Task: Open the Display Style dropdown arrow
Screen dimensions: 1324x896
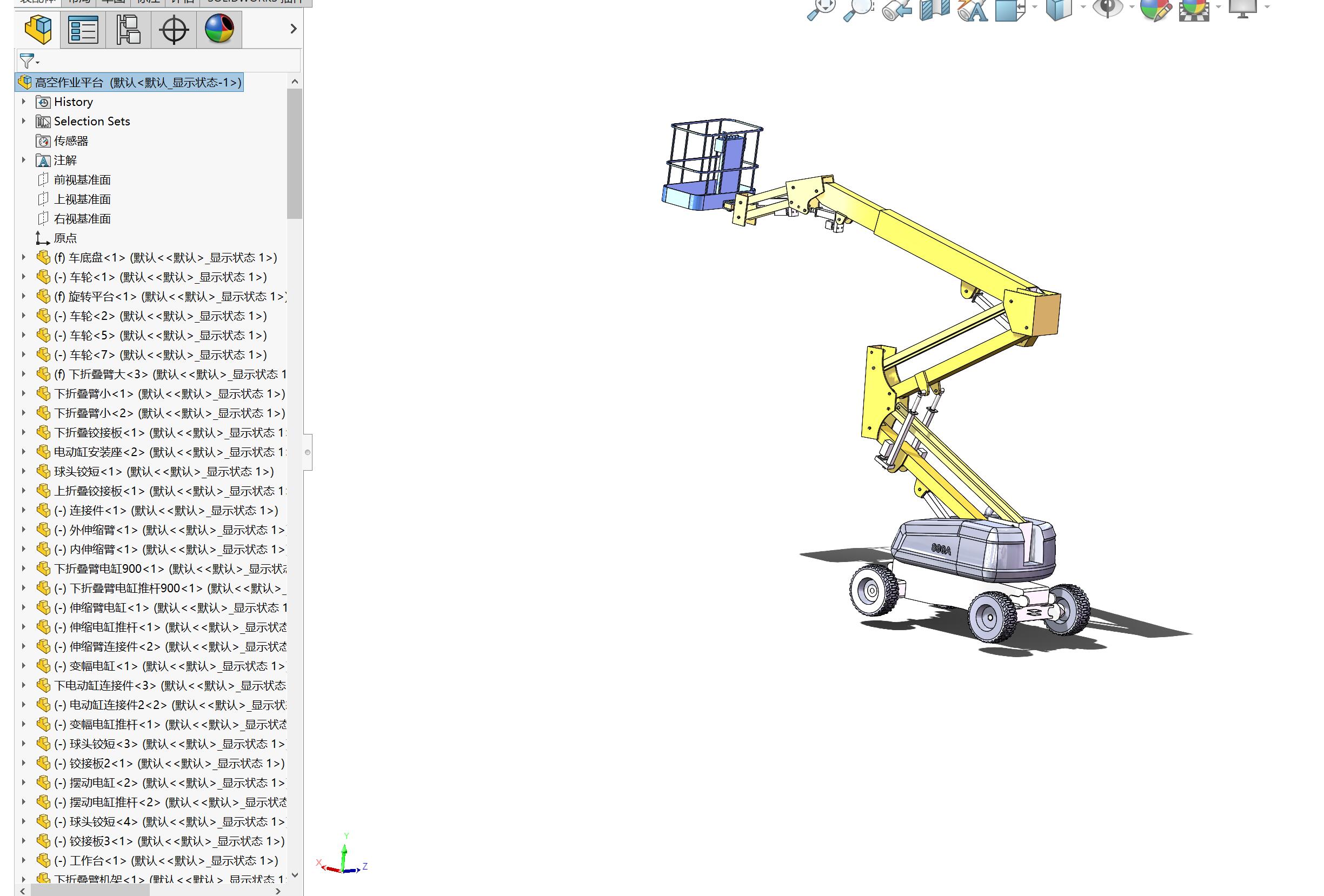Action: click(1083, 7)
